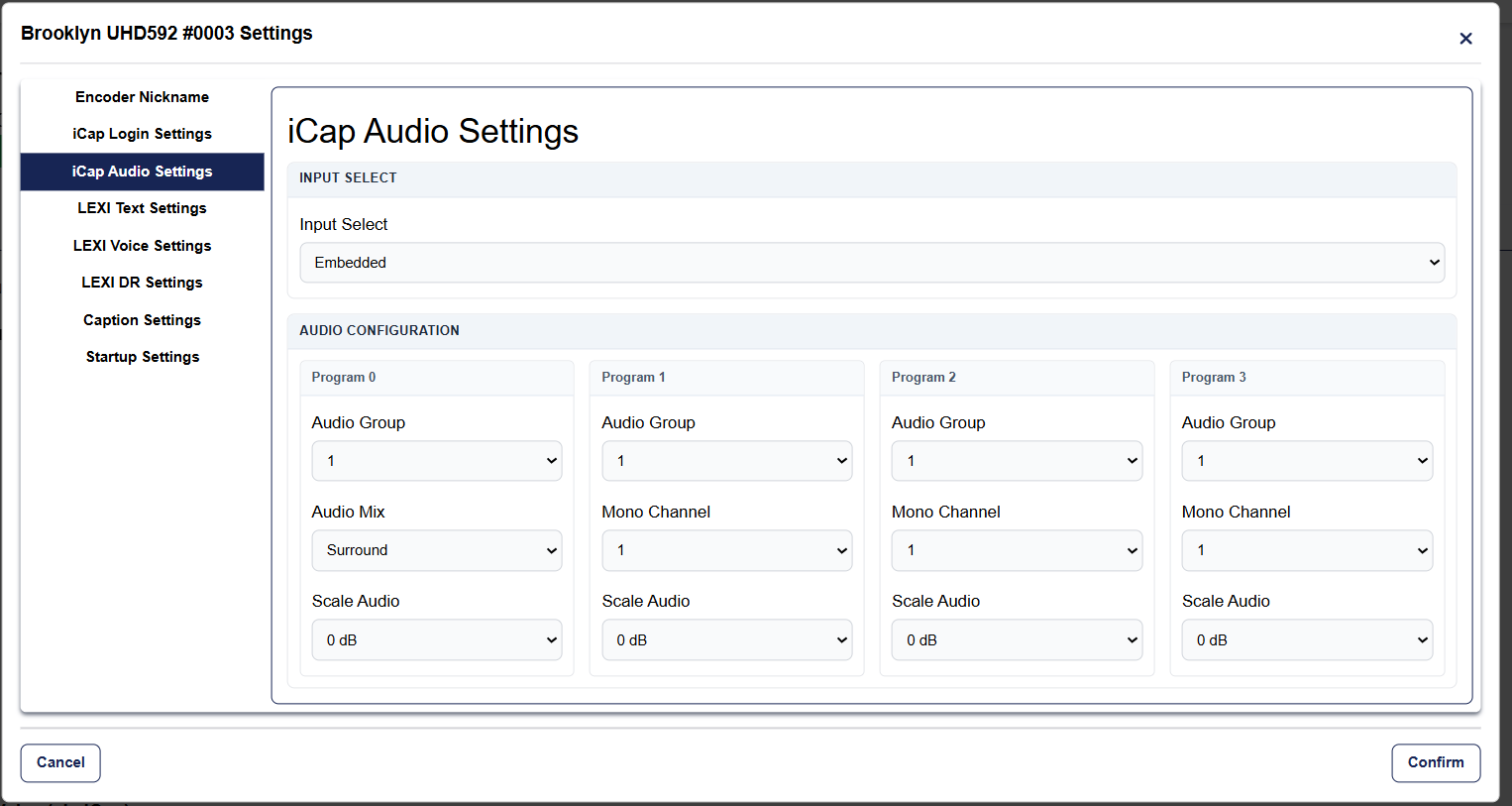
Task: Navigate to Caption Settings
Action: coord(142,320)
